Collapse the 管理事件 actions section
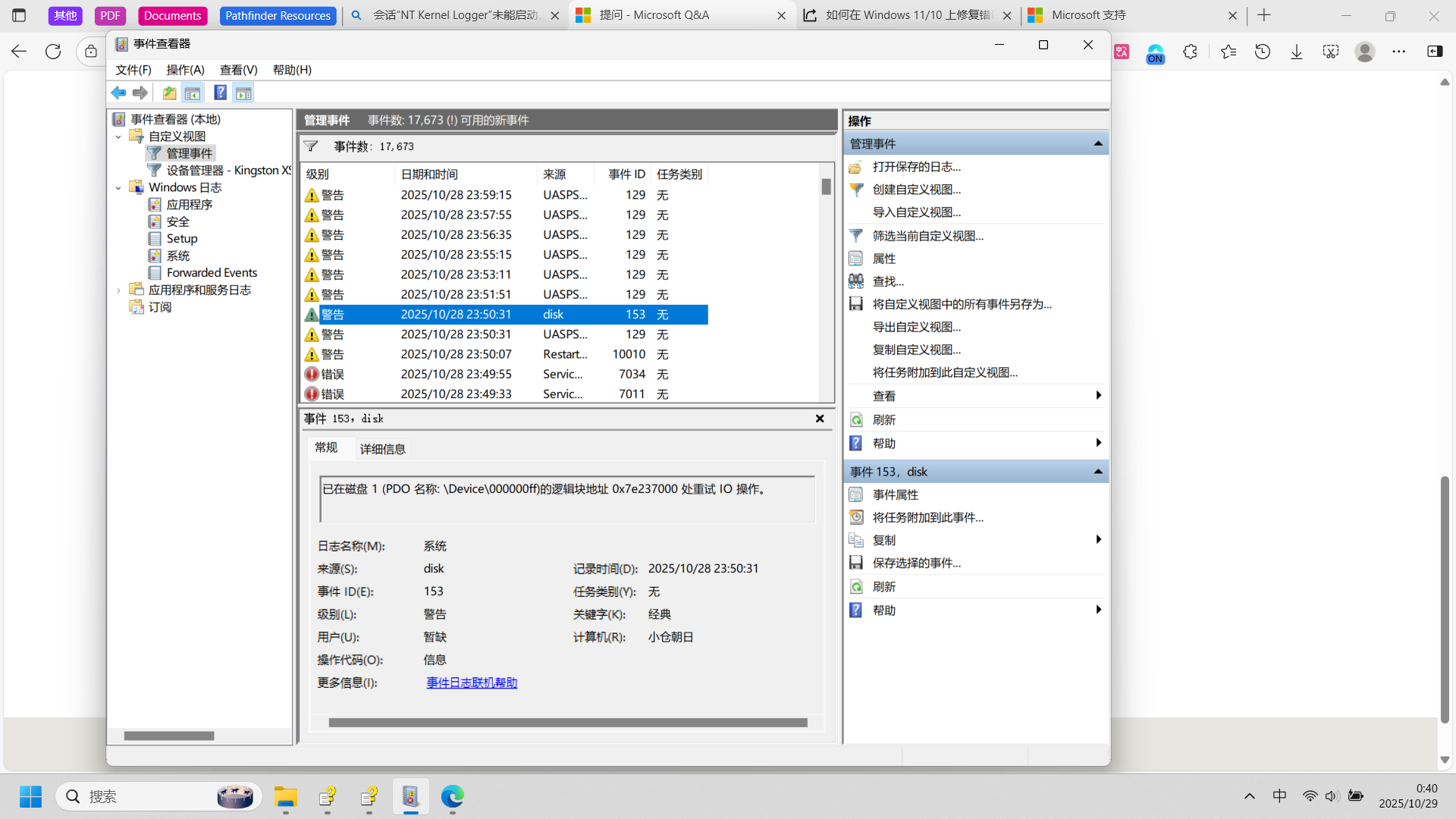This screenshot has height=819, width=1456. [1098, 144]
